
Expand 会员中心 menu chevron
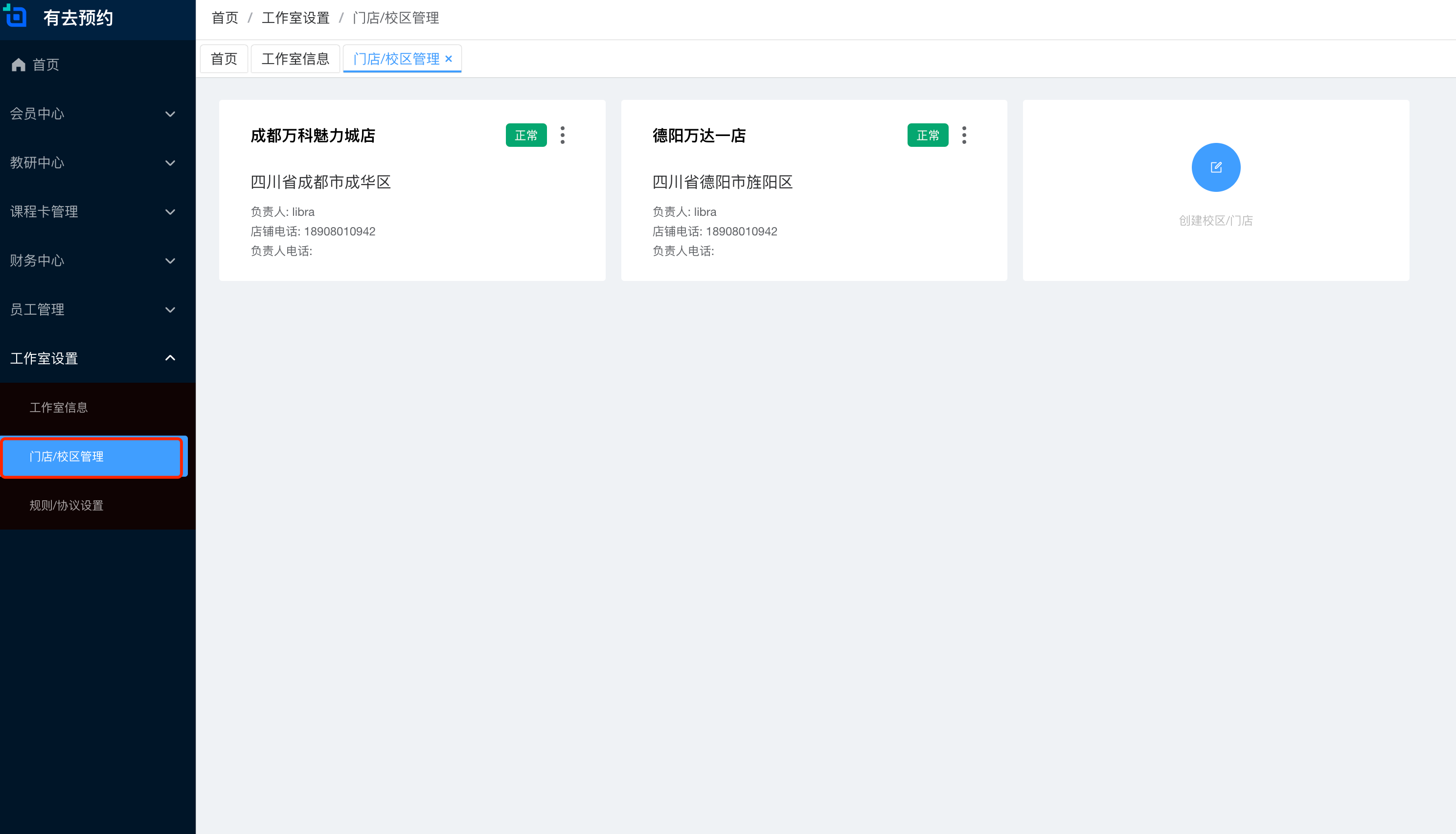click(x=170, y=114)
